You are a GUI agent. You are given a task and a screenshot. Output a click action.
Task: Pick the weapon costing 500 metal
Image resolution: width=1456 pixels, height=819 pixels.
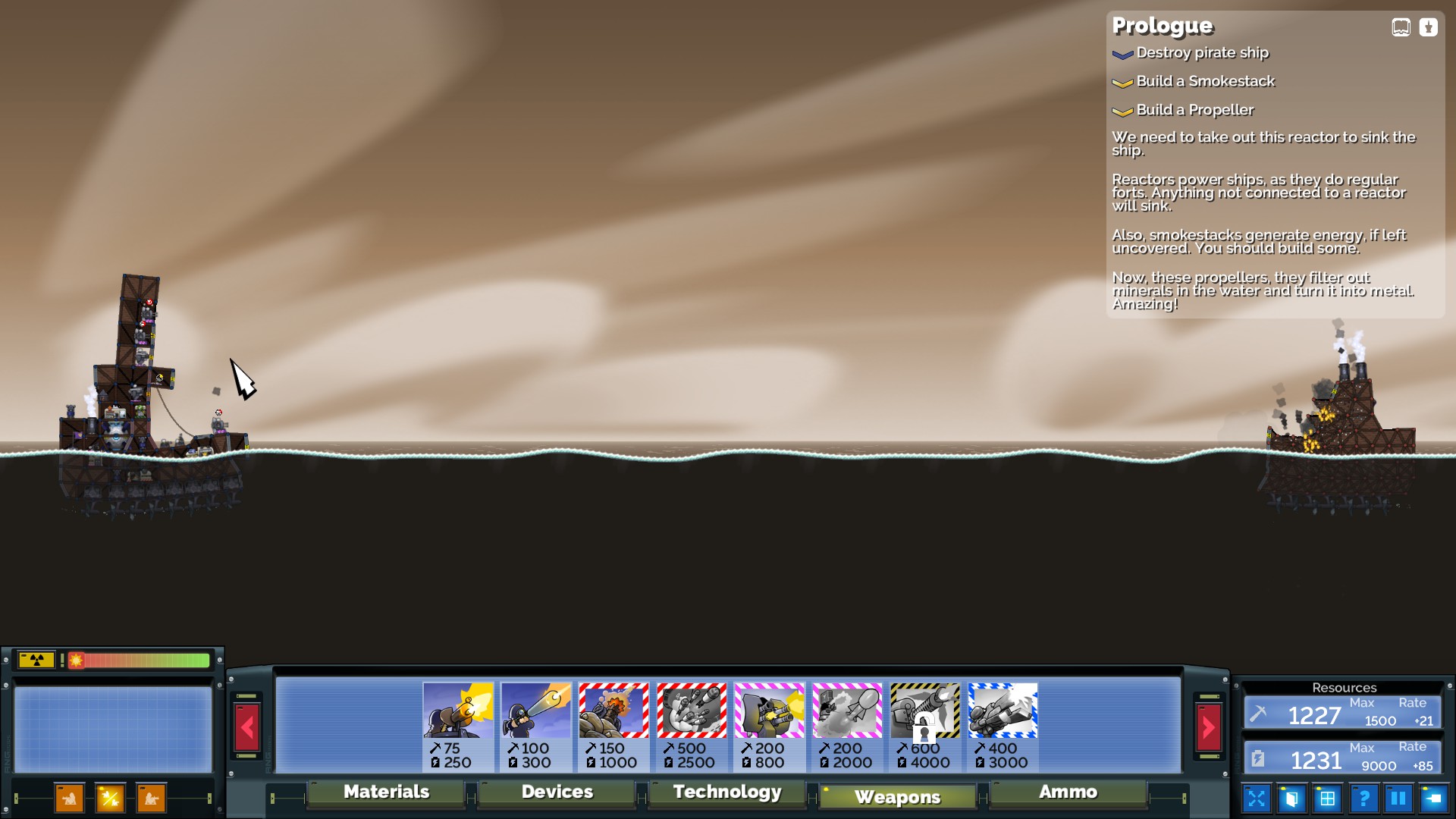[692, 726]
